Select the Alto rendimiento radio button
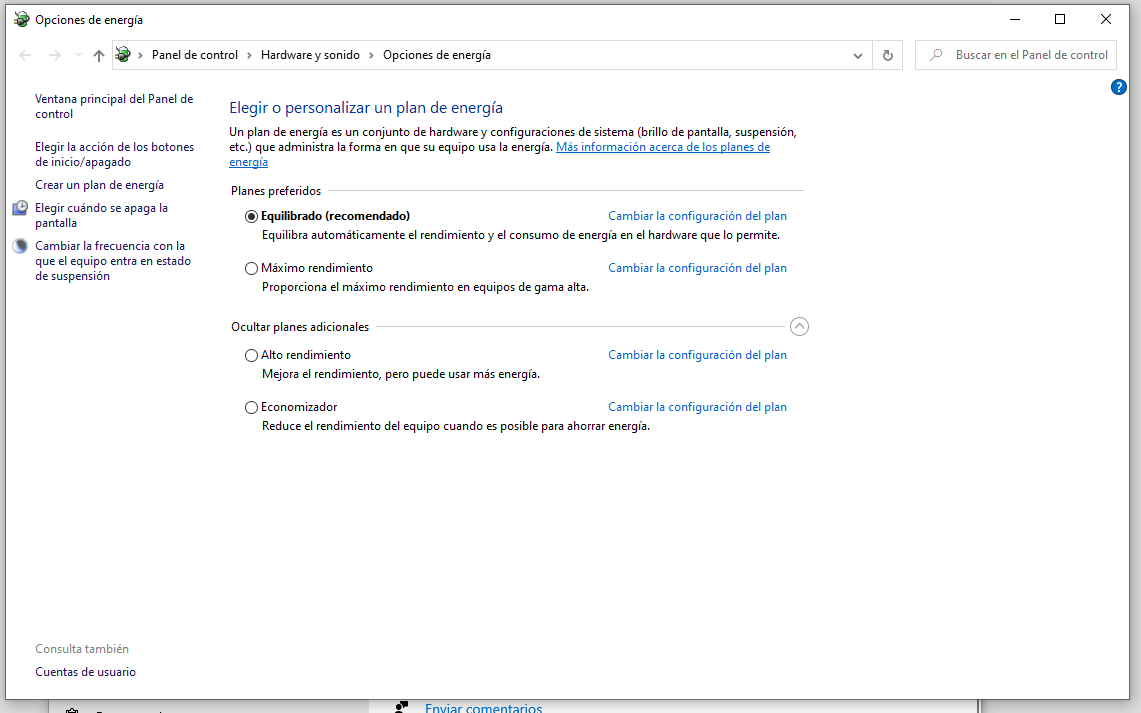Viewport: 1141px width, 713px height. 251,355
